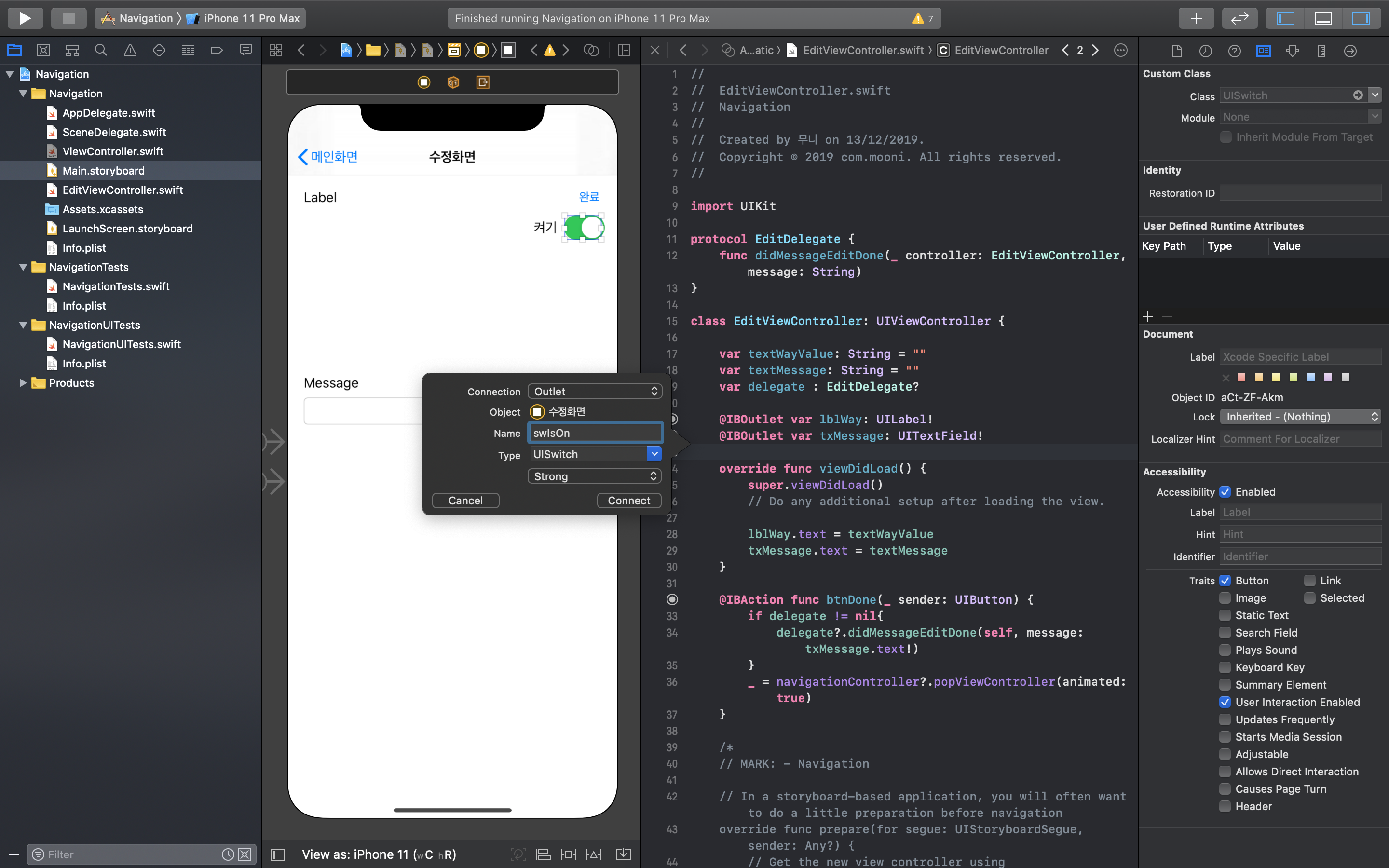Click the Run (play) button

[25, 18]
